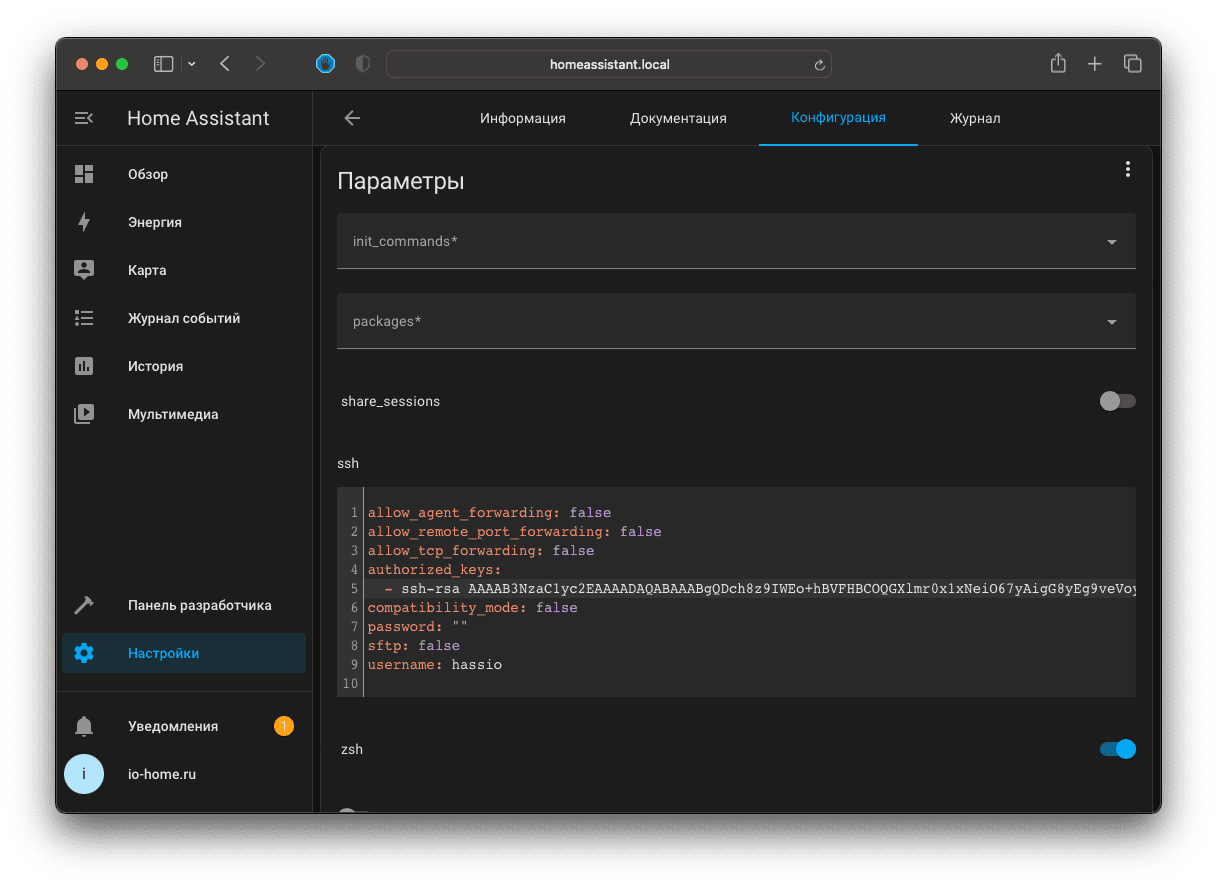Expand the init_commands field
The width and height of the screenshot is (1217, 887).
tap(1111, 241)
